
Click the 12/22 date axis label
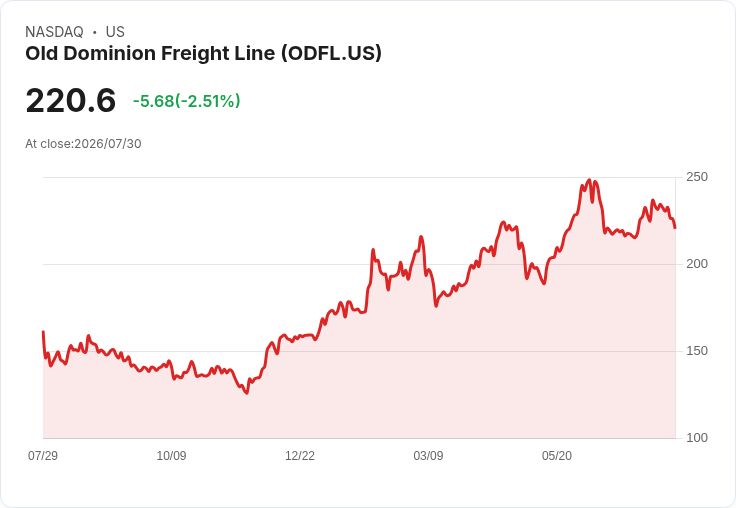pos(300,455)
